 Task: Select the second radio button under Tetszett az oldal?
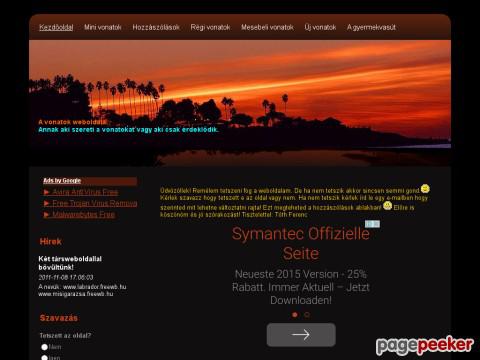point(44,358)
